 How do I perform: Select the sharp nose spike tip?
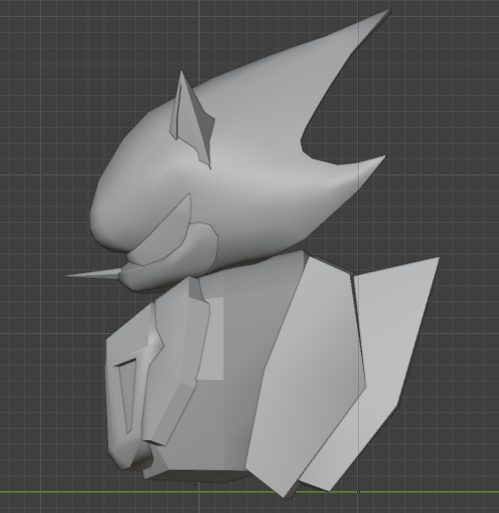pos(72,275)
